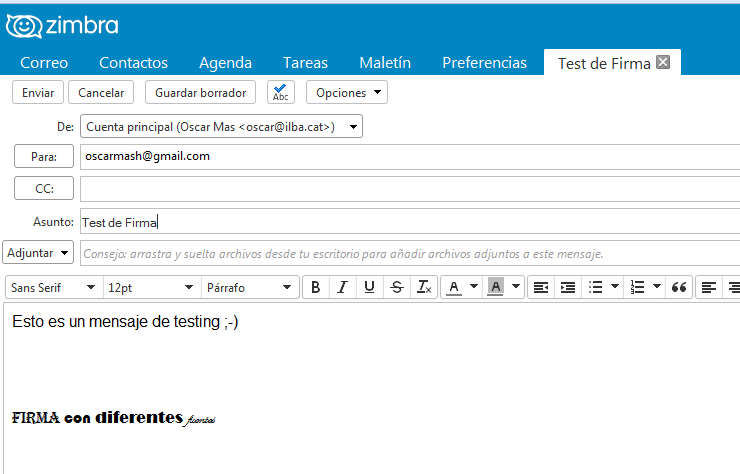Viewport: 740px width, 474px height.
Task: Apply underline formatting
Action: pyautogui.click(x=370, y=287)
